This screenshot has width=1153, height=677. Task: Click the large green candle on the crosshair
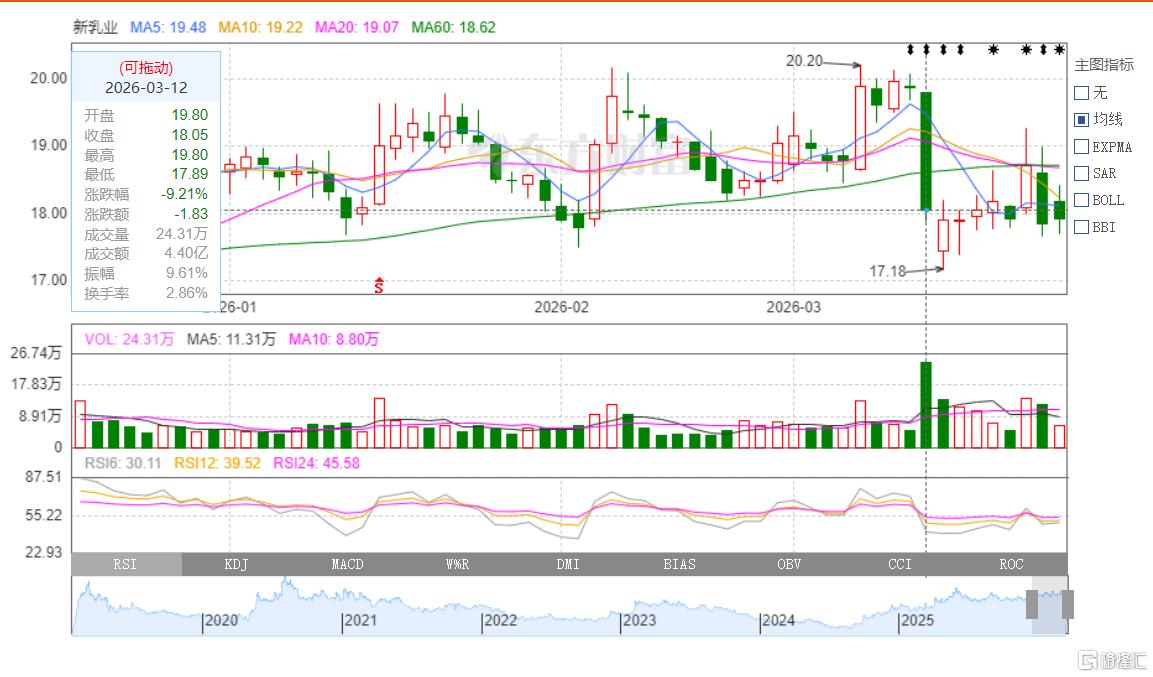926,151
